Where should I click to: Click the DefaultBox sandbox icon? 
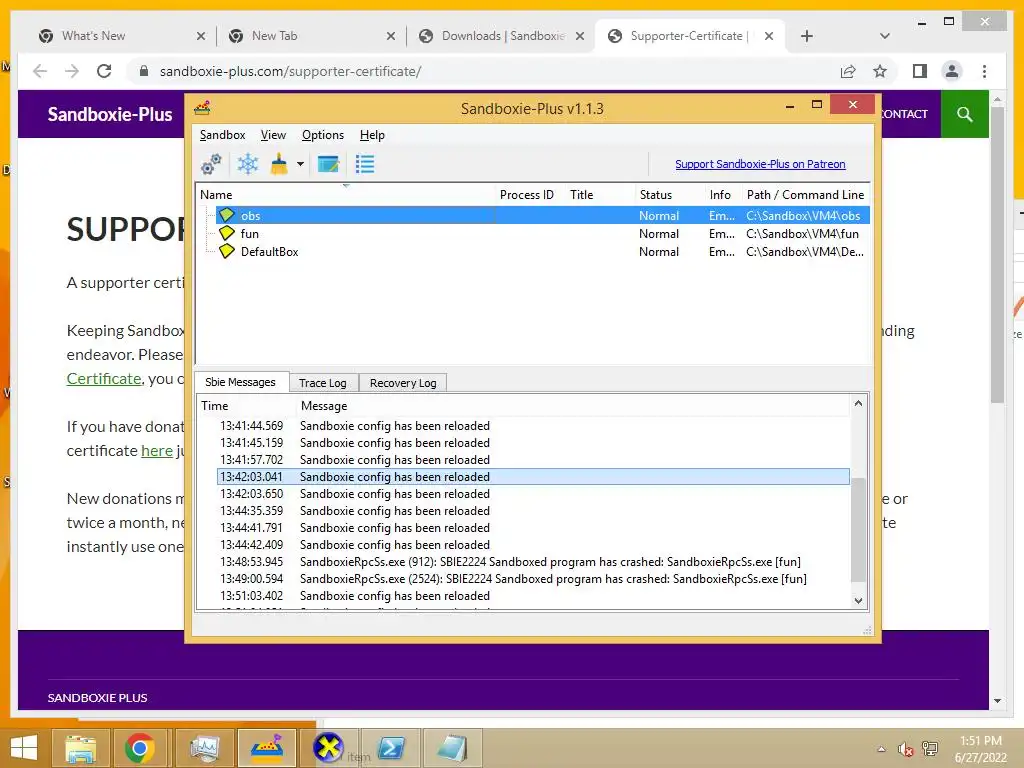point(227,251)
